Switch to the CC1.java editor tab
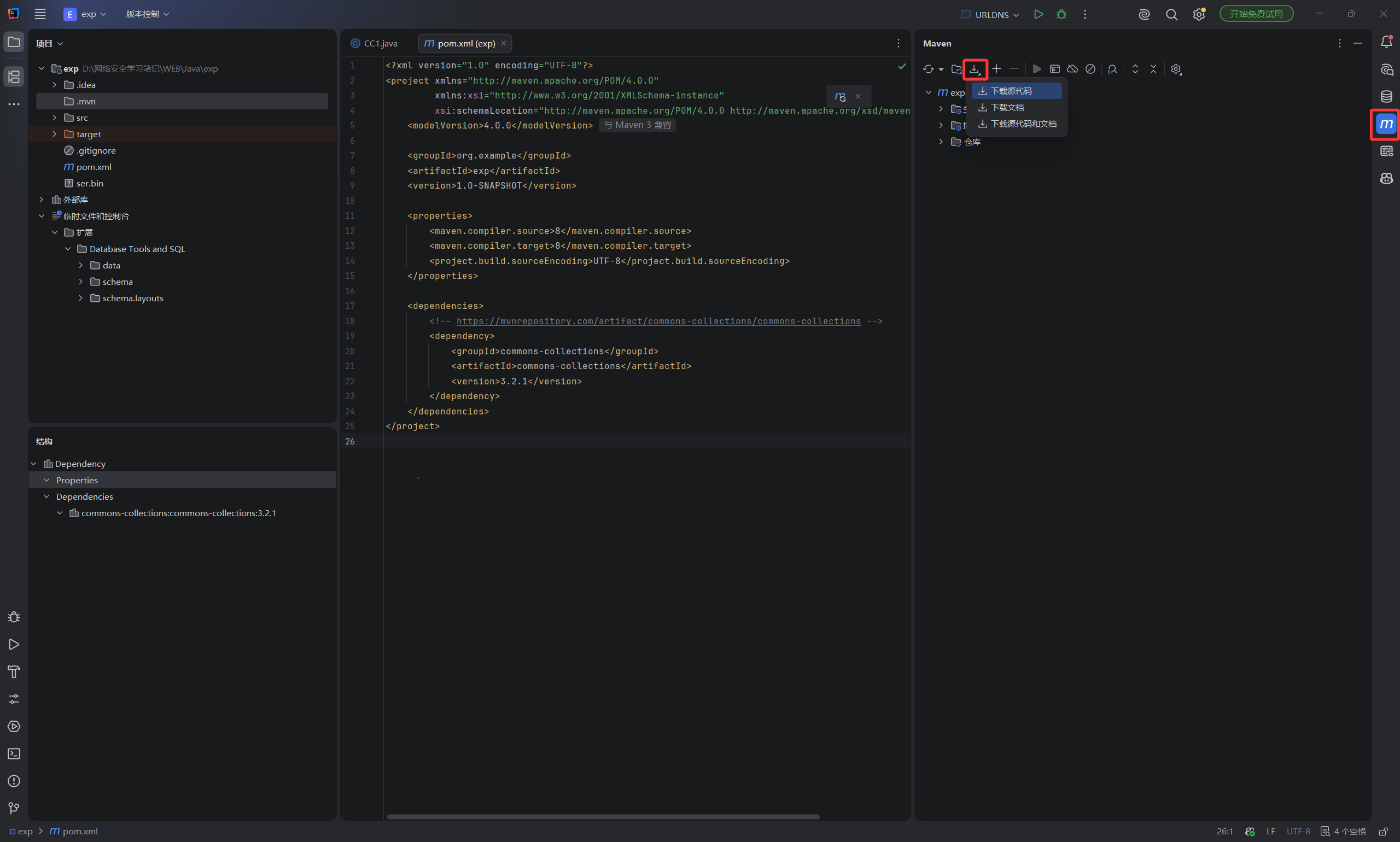Screen dimensions: 1400x842 pos(375,43)
